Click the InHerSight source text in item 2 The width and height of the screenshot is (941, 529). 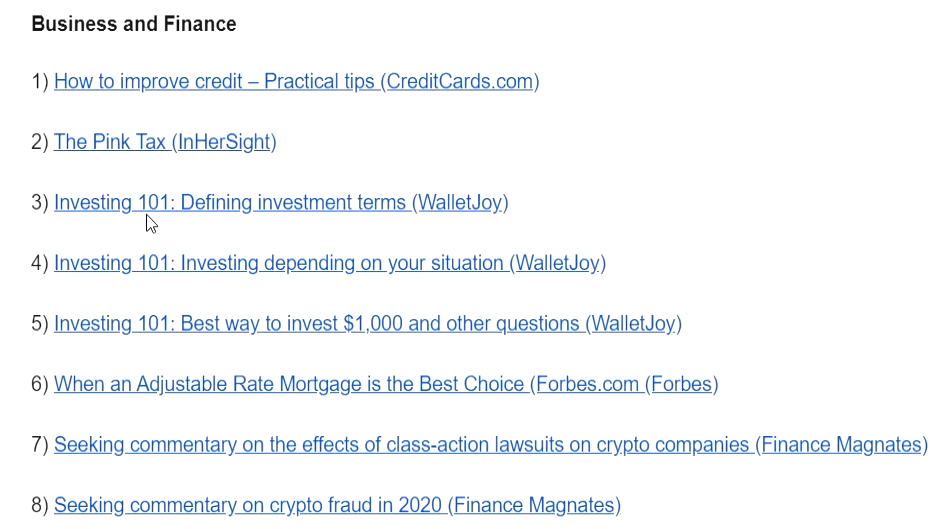pyautogui.click(x=224, y=142)
